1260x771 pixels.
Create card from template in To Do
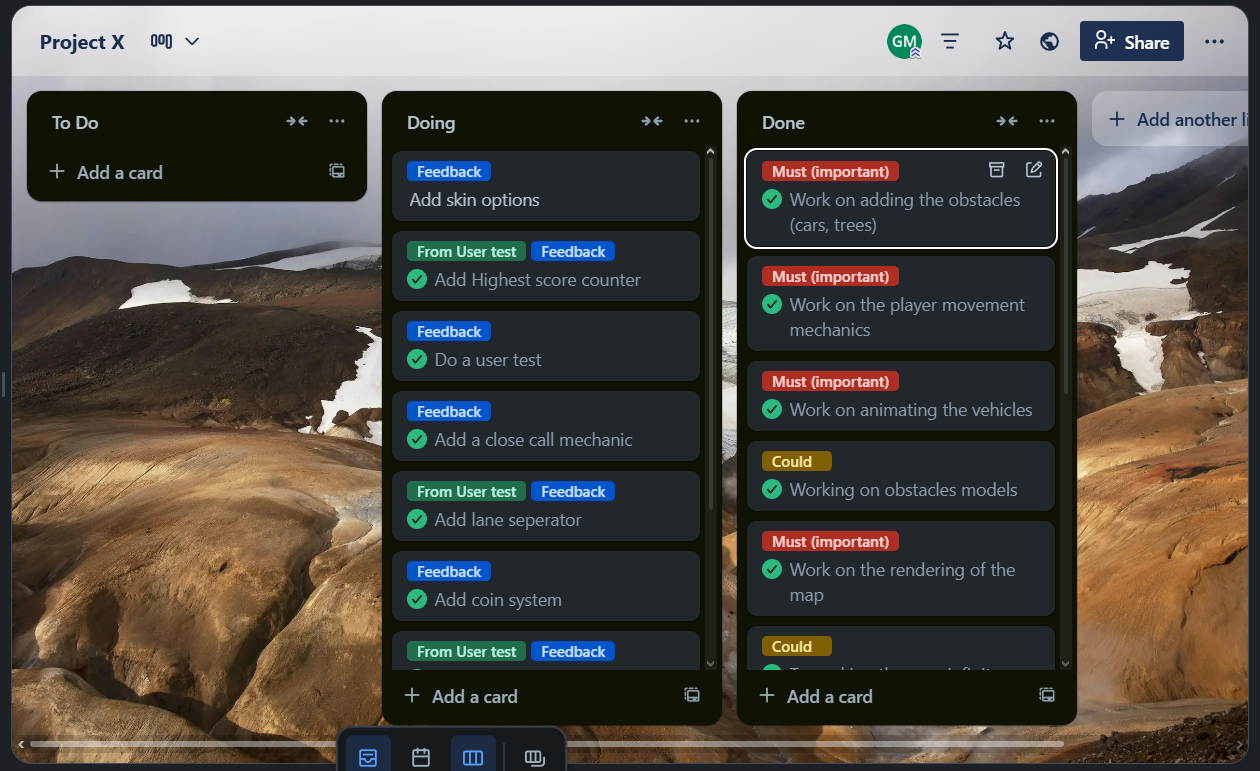click(337, 171)
